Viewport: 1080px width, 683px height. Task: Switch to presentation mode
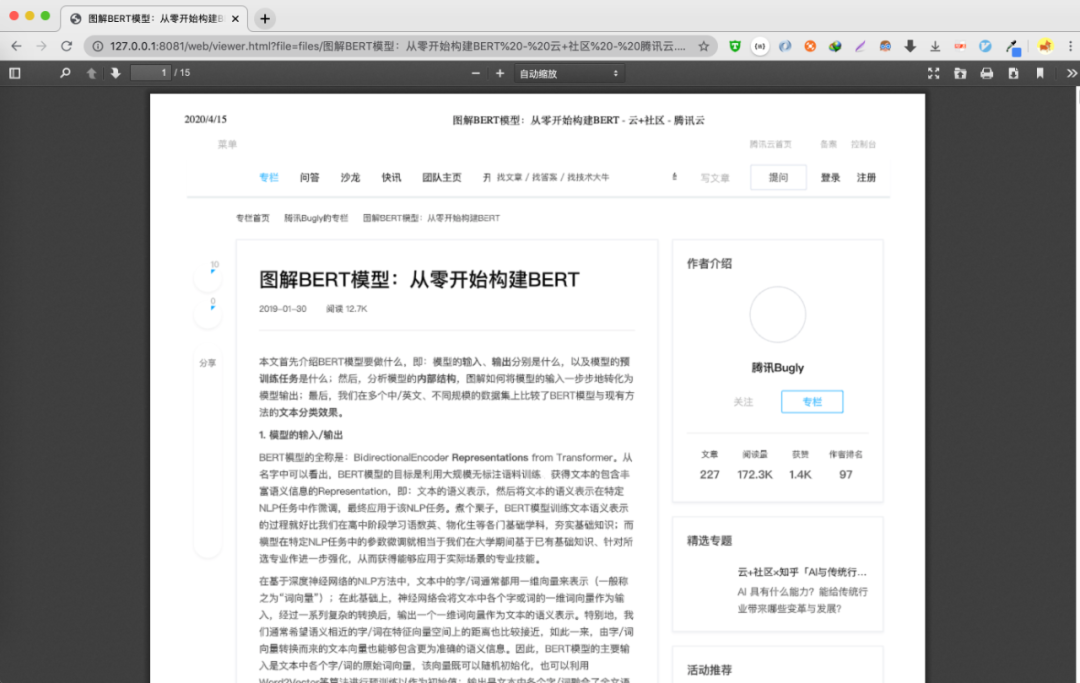[933, 73]
